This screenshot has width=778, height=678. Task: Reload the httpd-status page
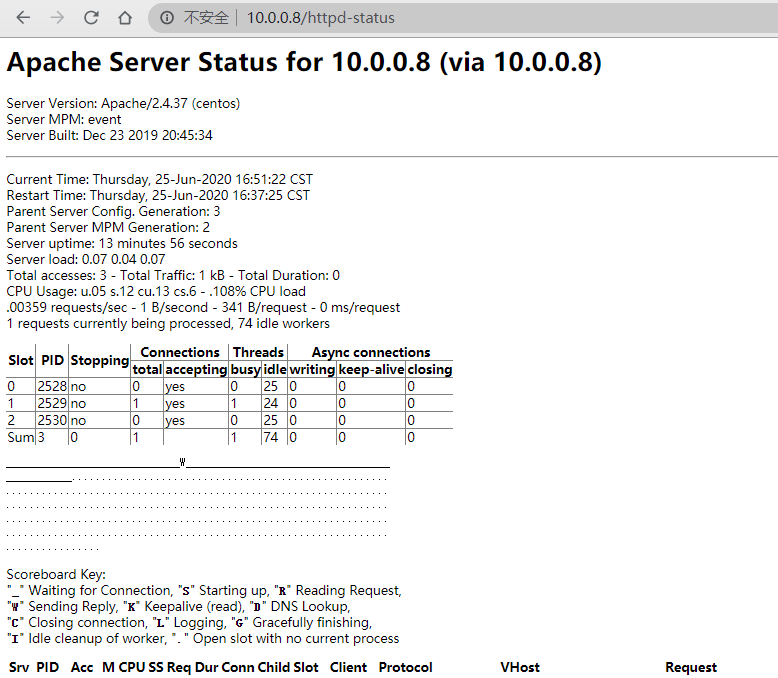[x=91, y=18]
